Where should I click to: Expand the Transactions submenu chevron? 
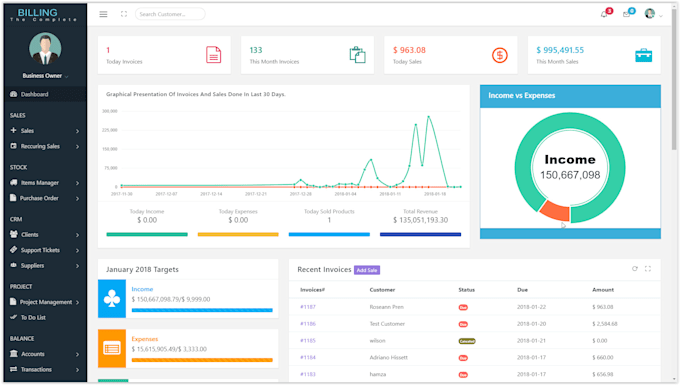coord(77,370)
